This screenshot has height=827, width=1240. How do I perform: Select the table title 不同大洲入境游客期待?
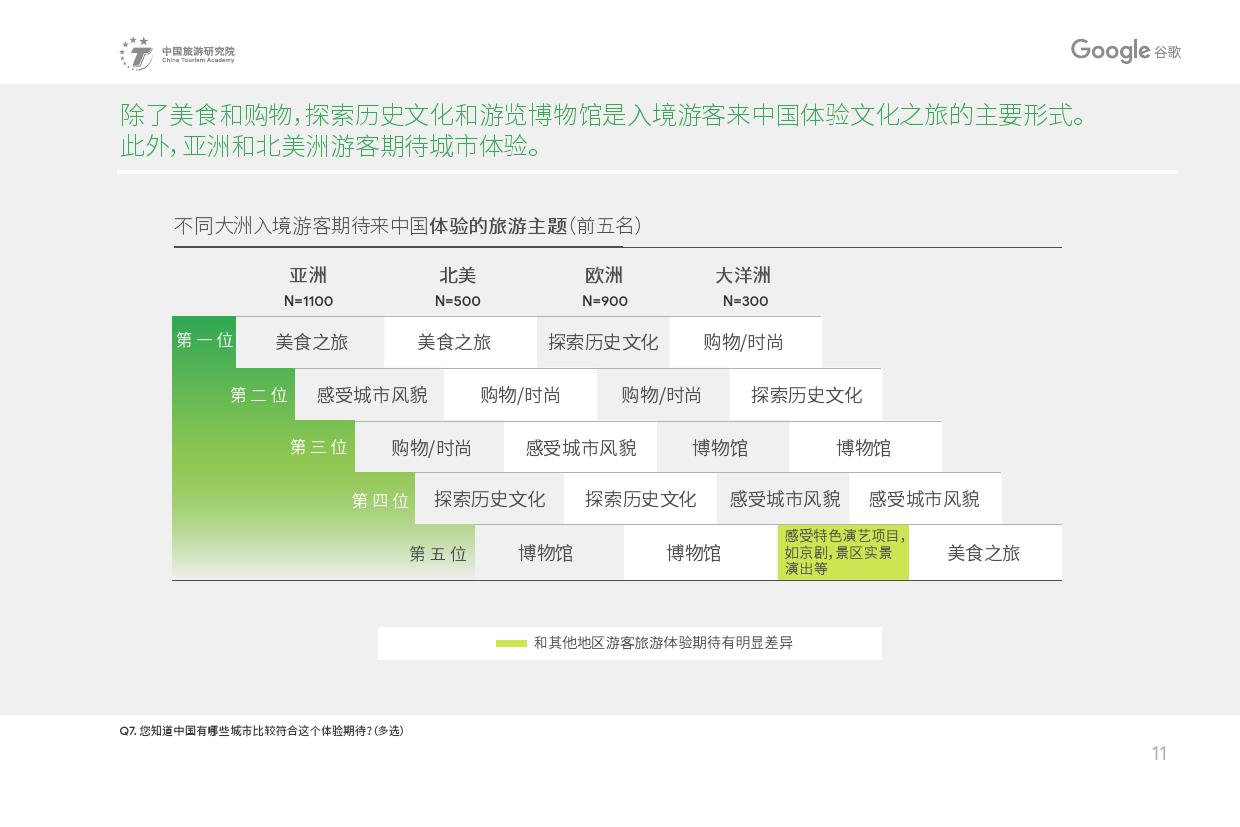click(407, 226)
